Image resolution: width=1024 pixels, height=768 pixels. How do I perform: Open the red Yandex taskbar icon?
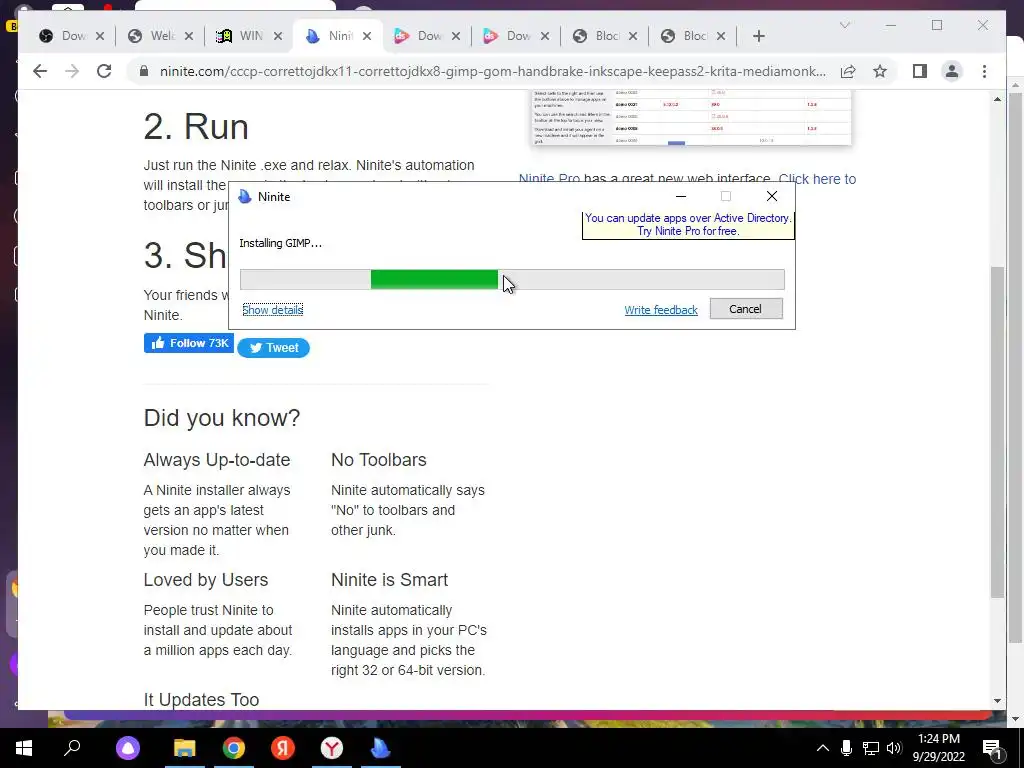(283, 748)
